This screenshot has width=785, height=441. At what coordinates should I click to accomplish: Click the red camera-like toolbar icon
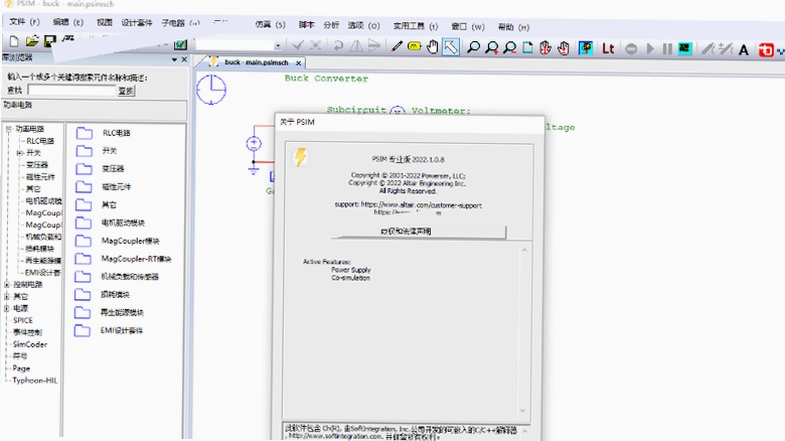pyautogui.click(x=765, y=50)
